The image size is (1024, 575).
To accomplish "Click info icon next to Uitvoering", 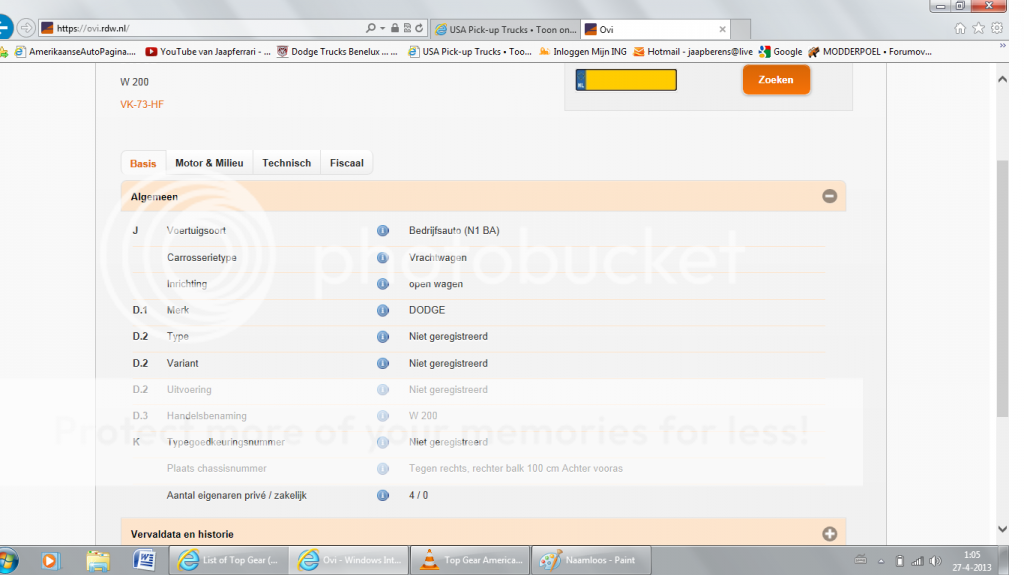I will click(383, 389).
